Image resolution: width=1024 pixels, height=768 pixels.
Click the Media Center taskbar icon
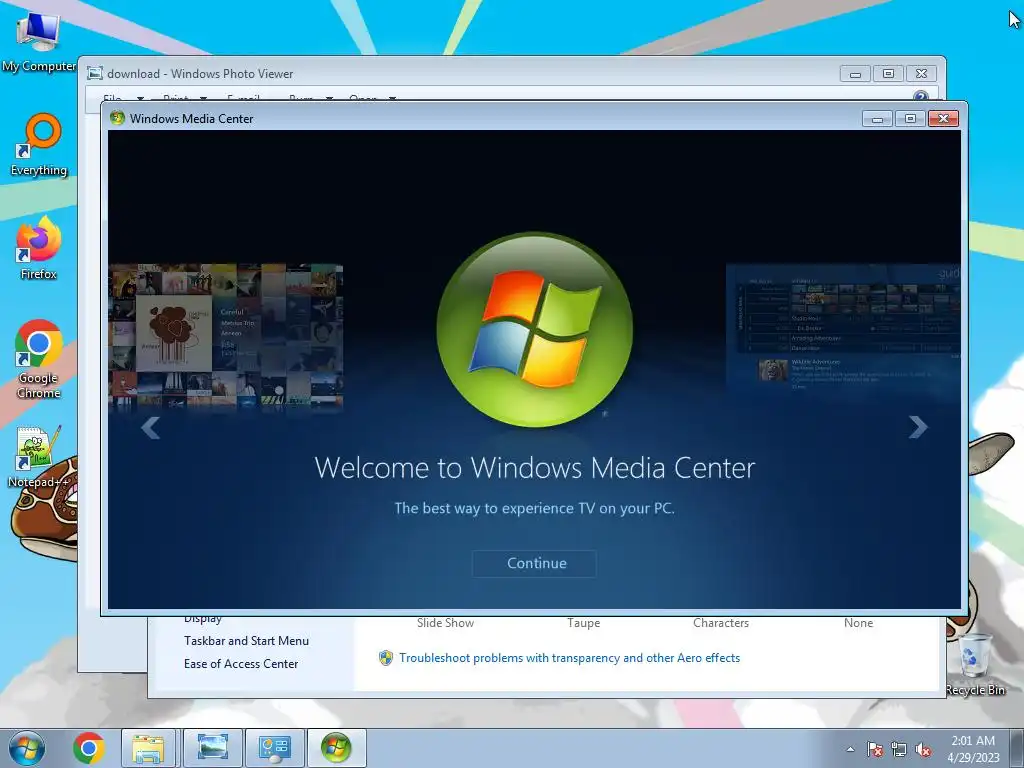point(336,748)
